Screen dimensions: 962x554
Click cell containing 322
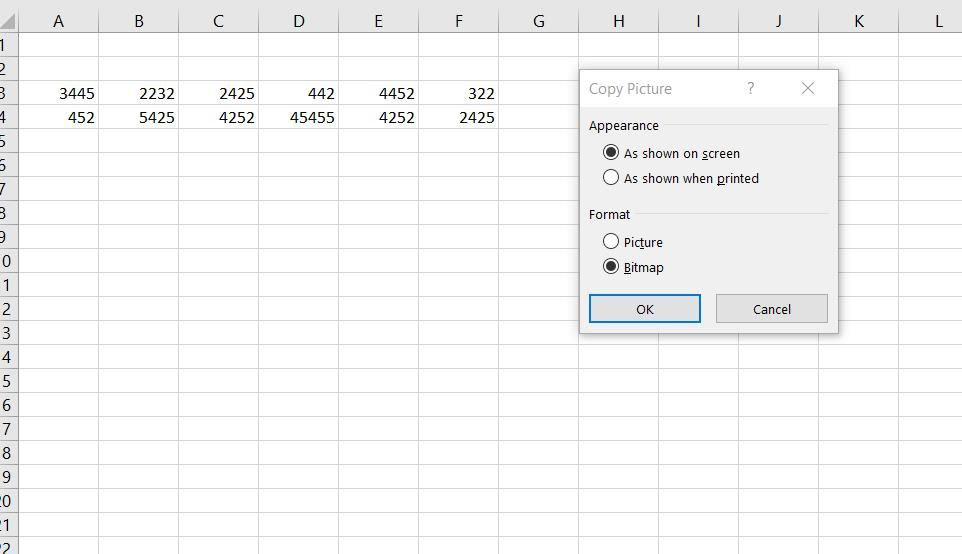[459, 93]
